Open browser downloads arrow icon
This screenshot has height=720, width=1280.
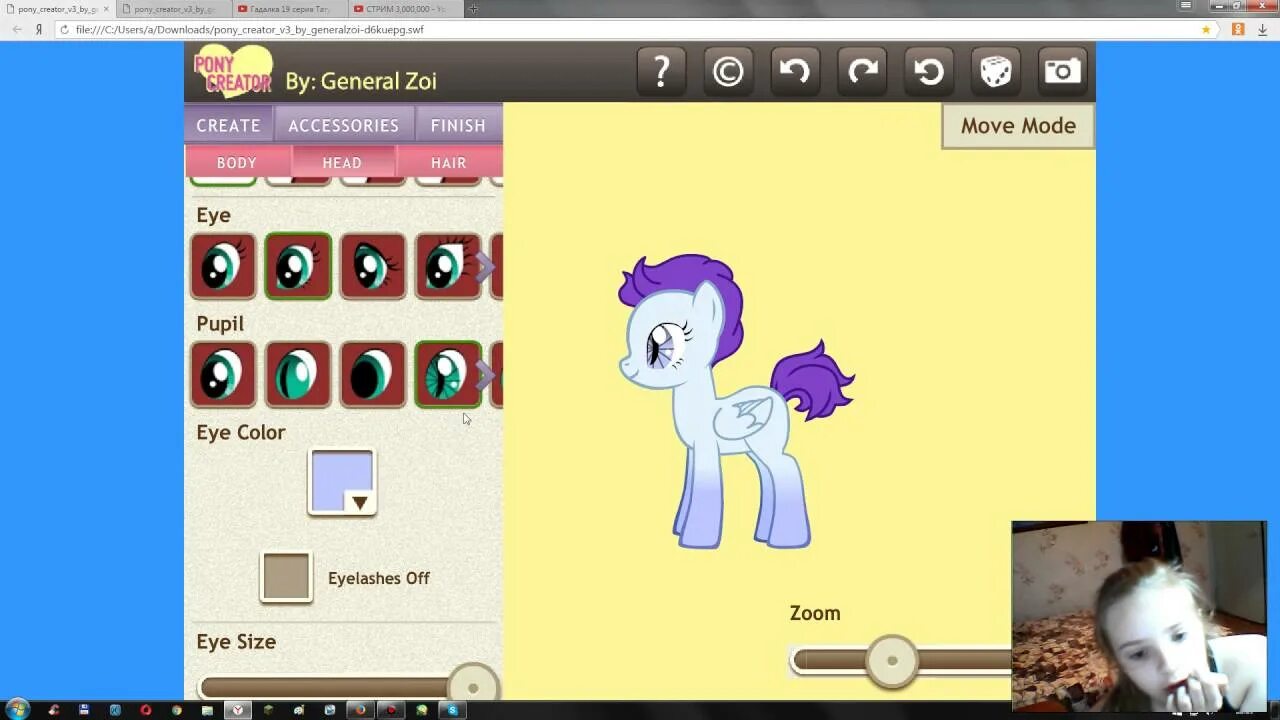[1262, 30]
